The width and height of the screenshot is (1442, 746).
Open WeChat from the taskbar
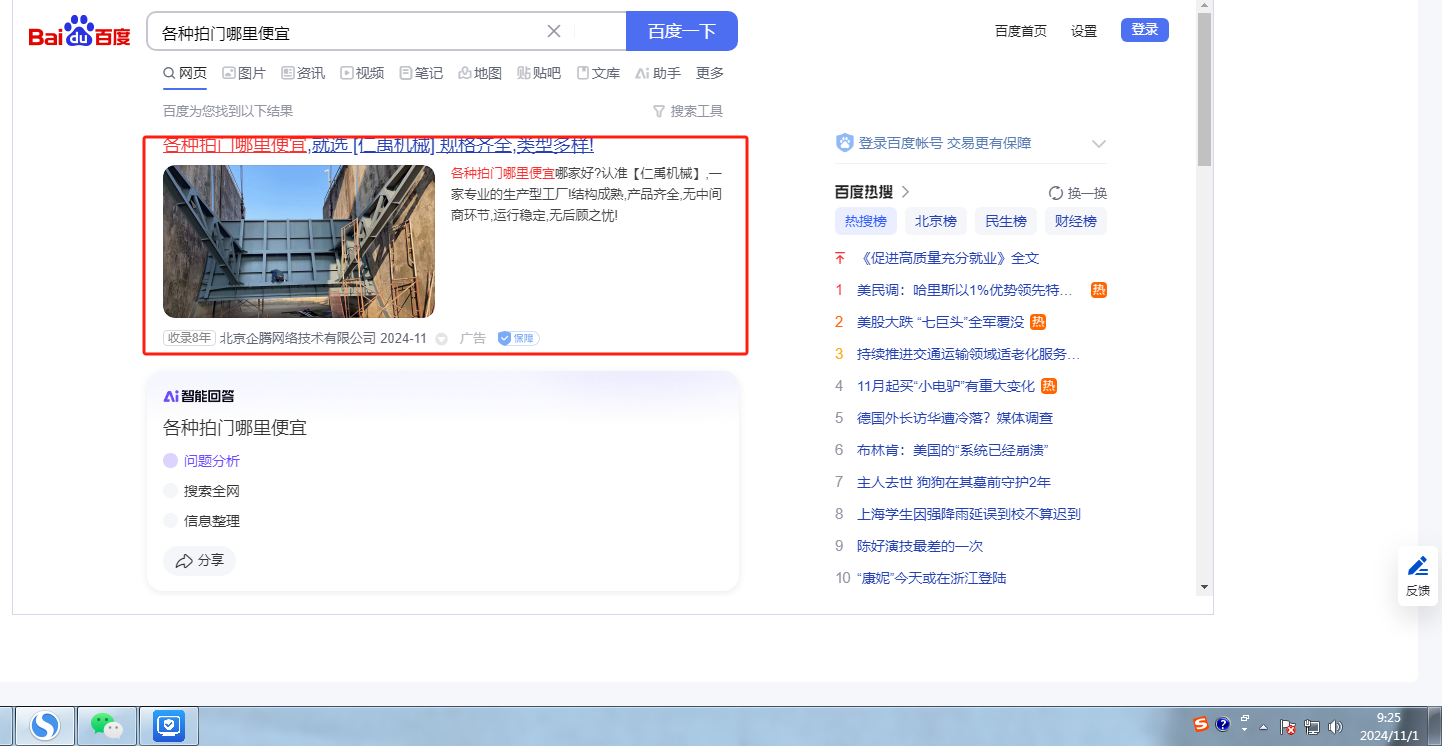(106, 725)
